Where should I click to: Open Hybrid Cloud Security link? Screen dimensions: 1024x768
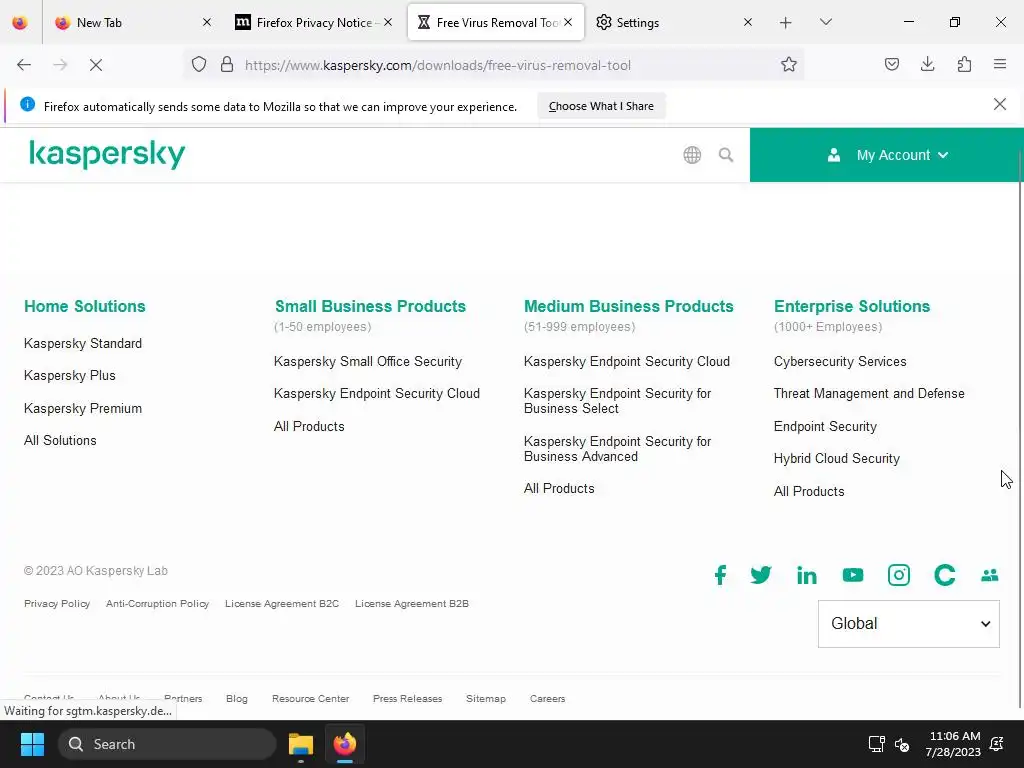point(837,458)
